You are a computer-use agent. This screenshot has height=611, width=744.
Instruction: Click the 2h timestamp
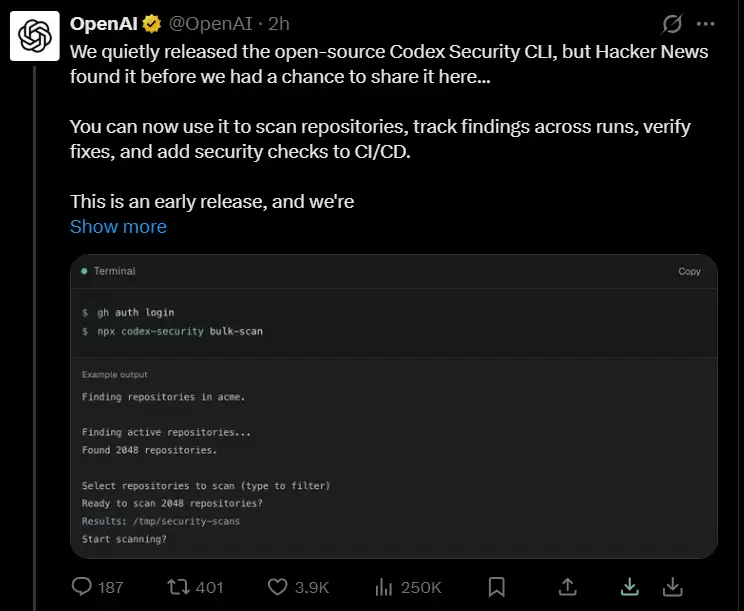tap(279, 24)
